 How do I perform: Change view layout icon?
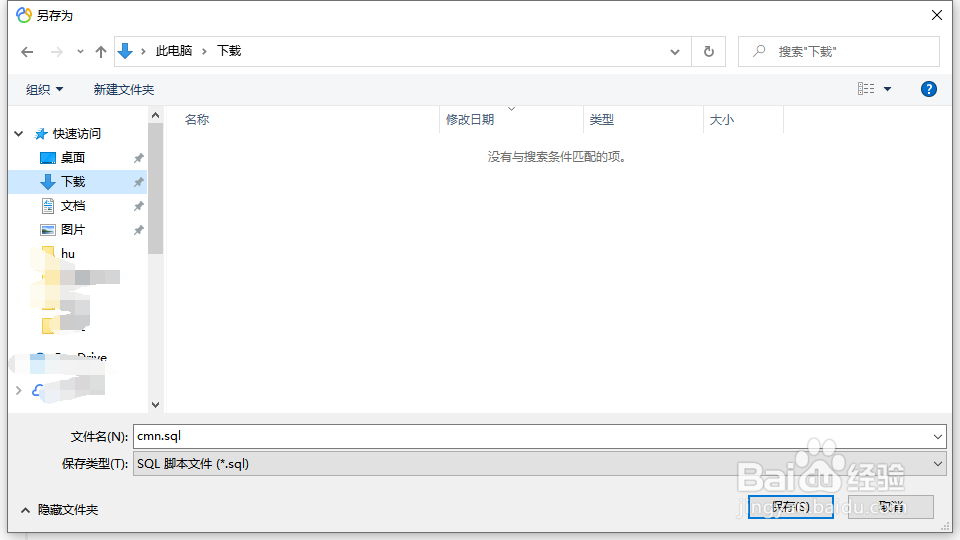pos(866,89)
